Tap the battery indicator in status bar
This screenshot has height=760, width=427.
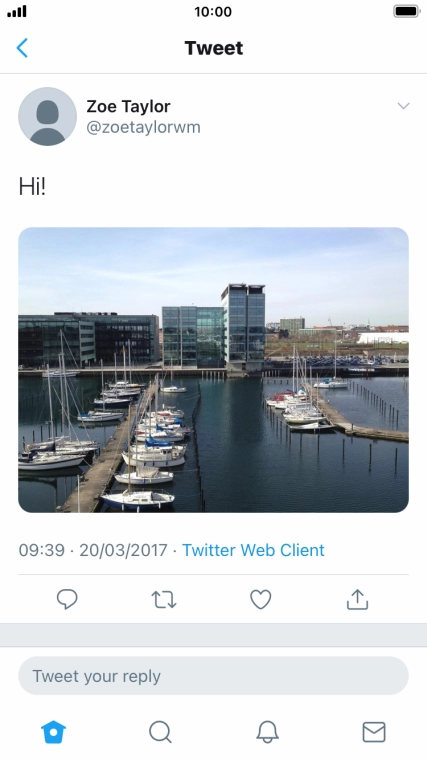(406, 11)
